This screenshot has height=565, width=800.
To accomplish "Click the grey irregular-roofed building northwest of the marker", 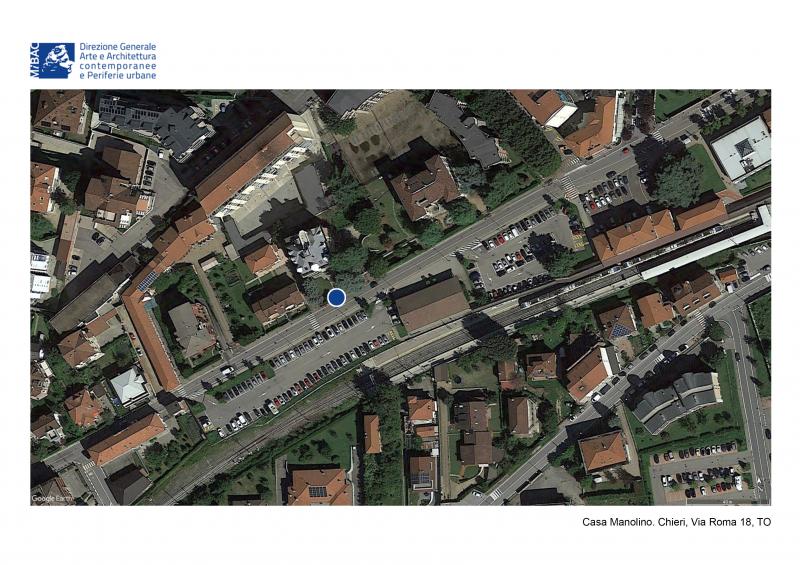I will click(308, 248).
